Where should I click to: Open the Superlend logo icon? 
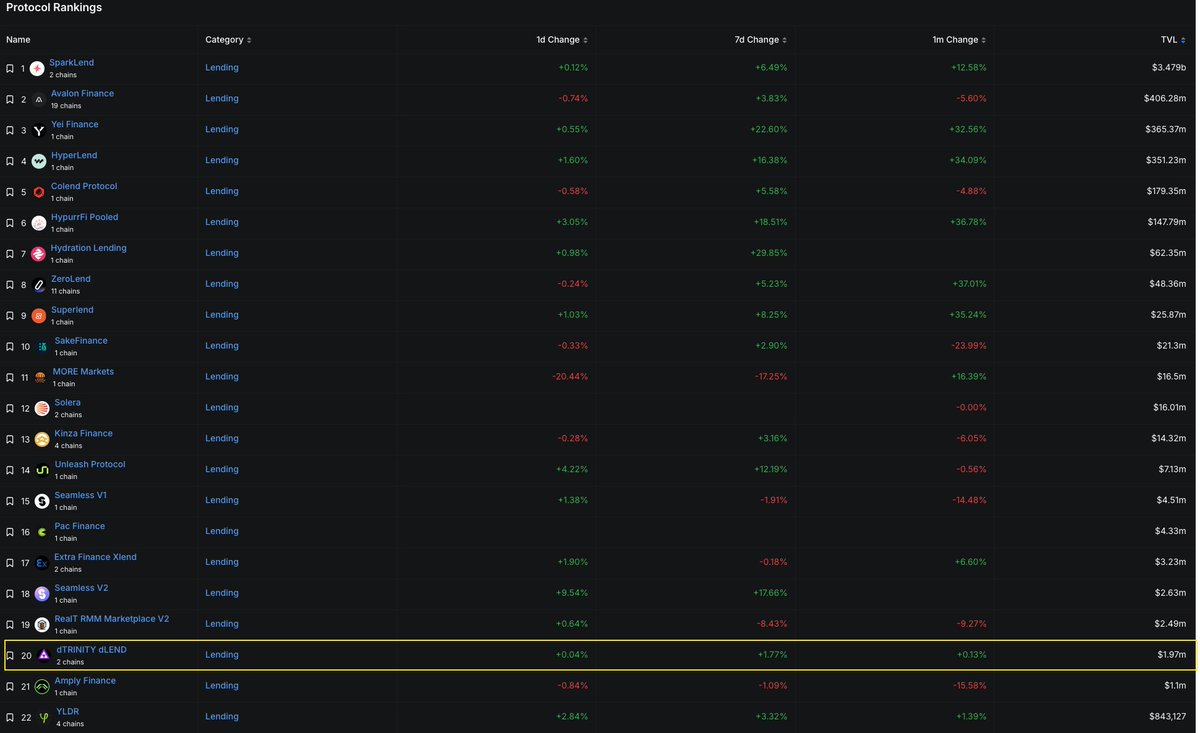coord(39,316)
